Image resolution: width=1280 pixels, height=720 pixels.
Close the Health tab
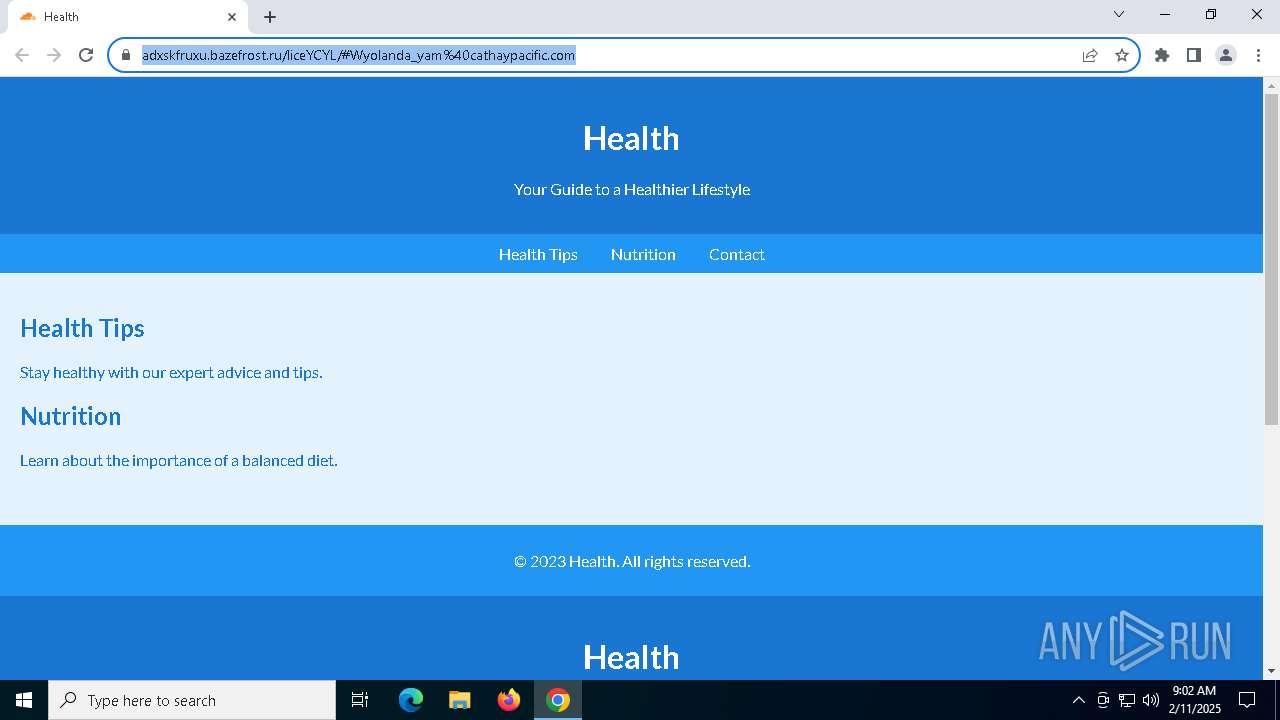232,17
